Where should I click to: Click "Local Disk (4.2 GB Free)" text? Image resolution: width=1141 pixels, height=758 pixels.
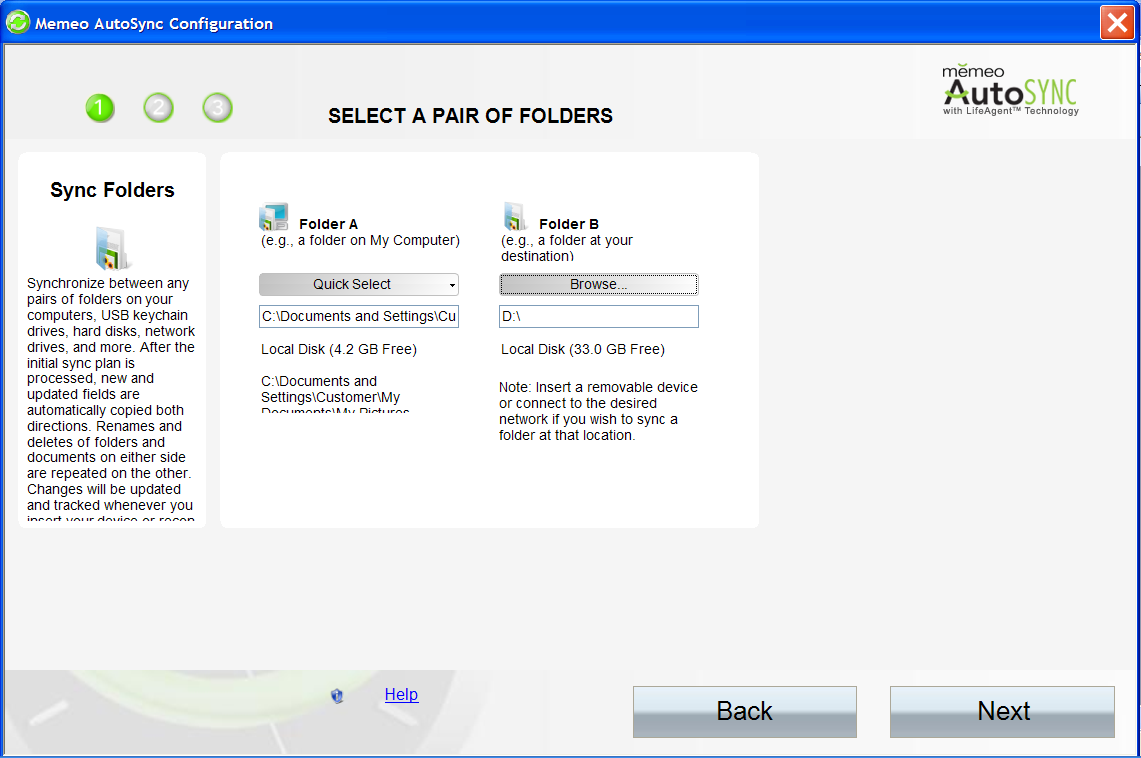pos(339,349)
